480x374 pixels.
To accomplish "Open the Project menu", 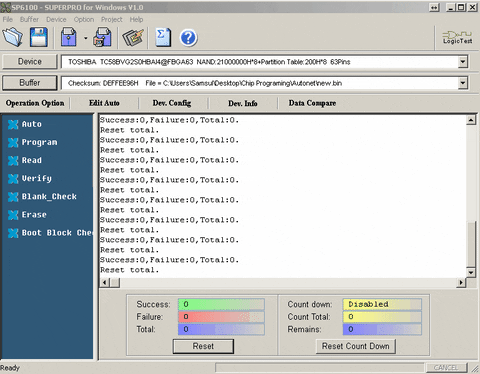I will click(x=112, y=19).
